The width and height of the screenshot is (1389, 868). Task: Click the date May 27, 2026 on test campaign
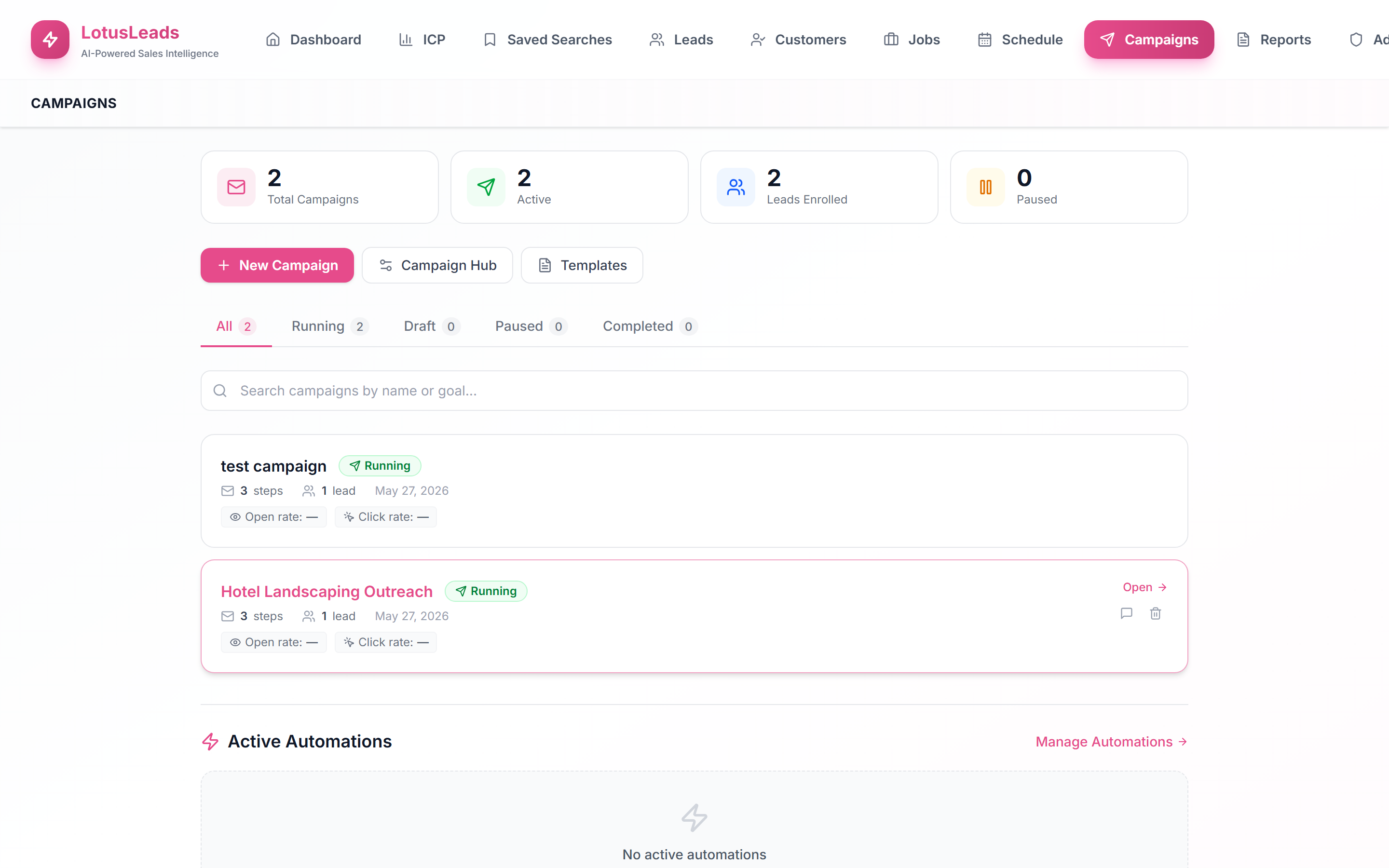click(411, 491)
